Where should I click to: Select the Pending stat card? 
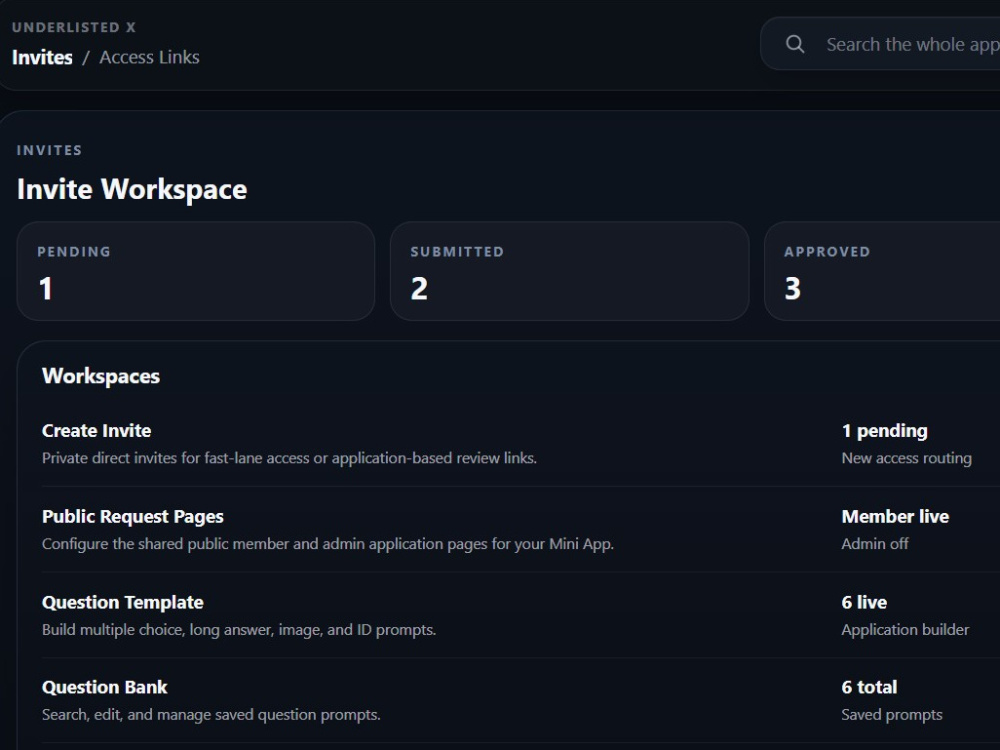point(196,271)
